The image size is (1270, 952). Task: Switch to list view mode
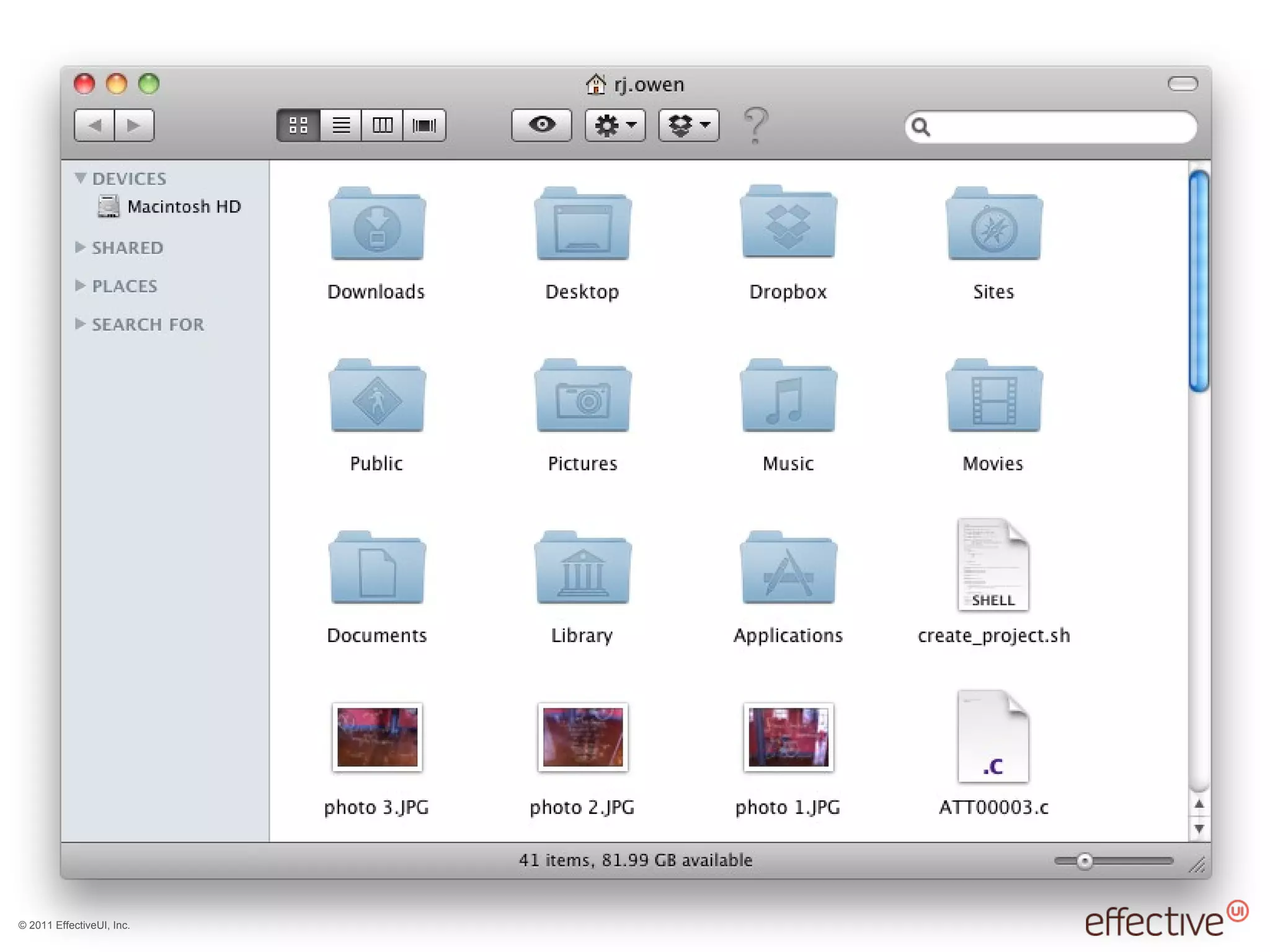tap(340, 125)
